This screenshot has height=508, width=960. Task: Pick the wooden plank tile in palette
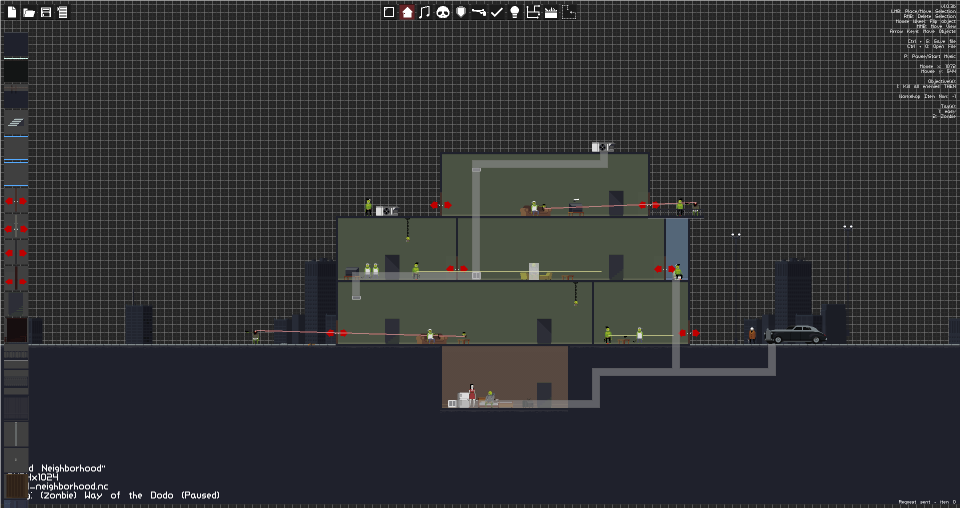click(x=16, y=486)
